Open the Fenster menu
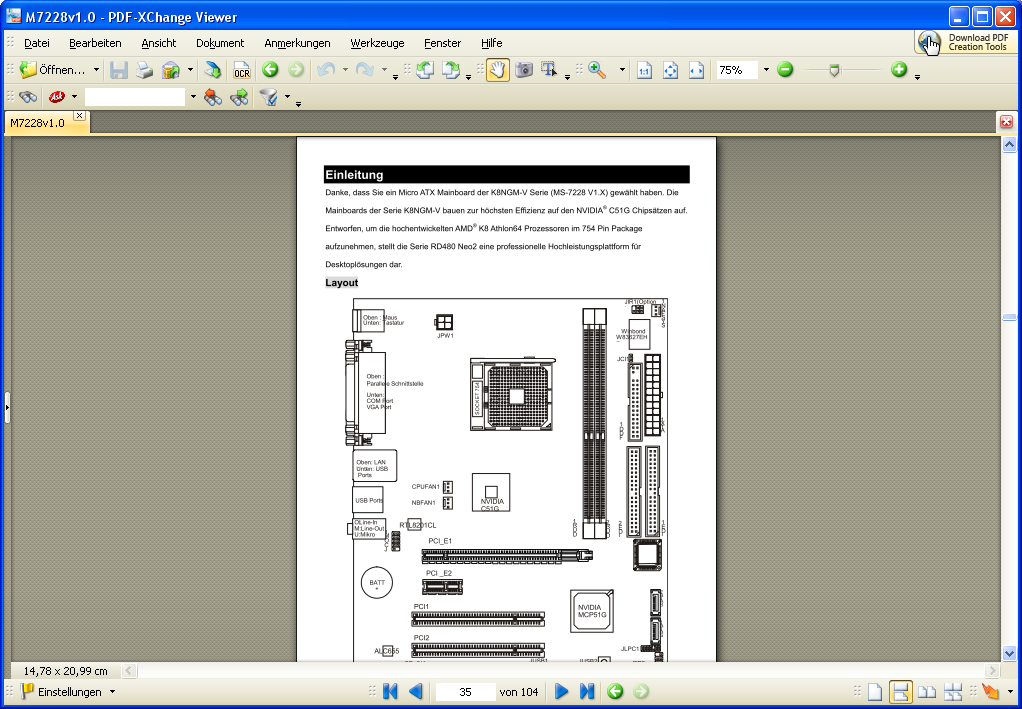The image size is (1022, 709). click(x=442, y=43)
